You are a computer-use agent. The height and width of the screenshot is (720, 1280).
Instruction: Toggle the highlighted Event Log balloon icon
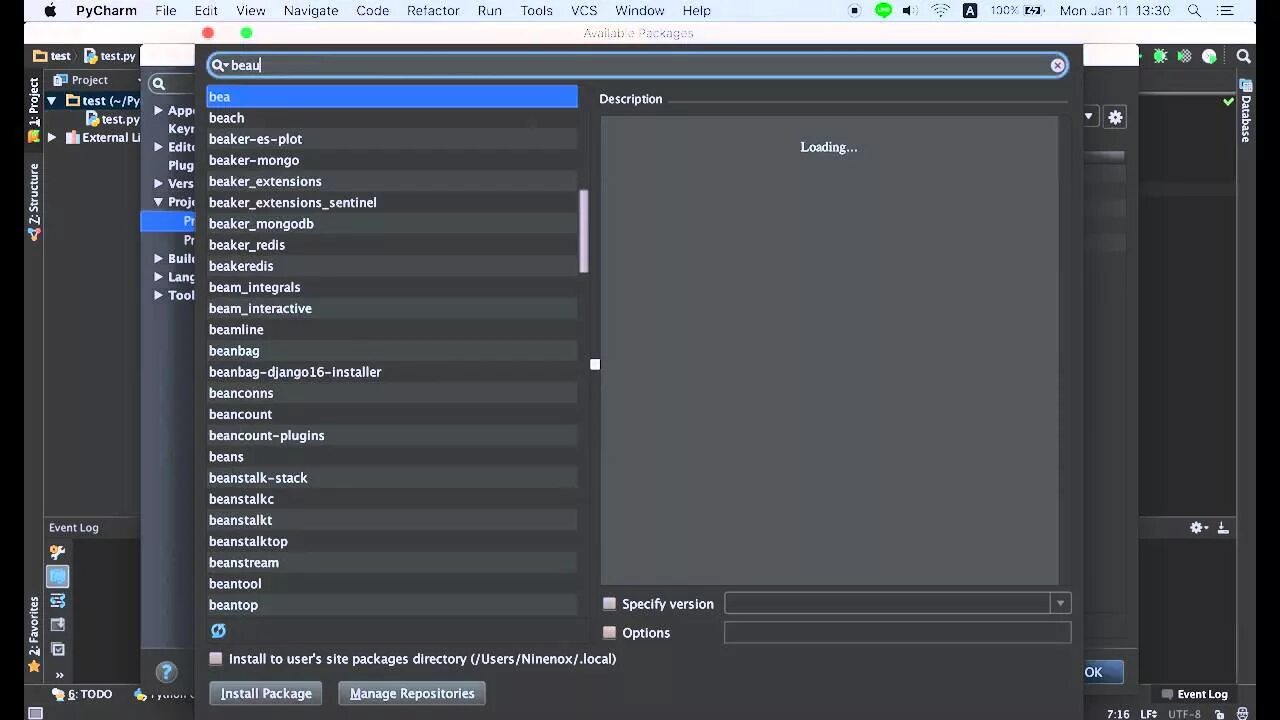point(58,576)
